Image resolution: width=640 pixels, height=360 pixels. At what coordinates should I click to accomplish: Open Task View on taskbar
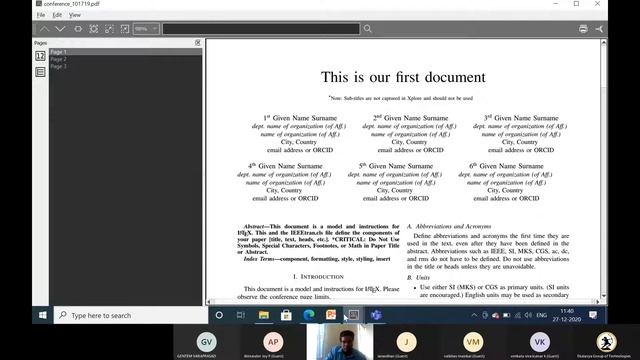[241, 315]
